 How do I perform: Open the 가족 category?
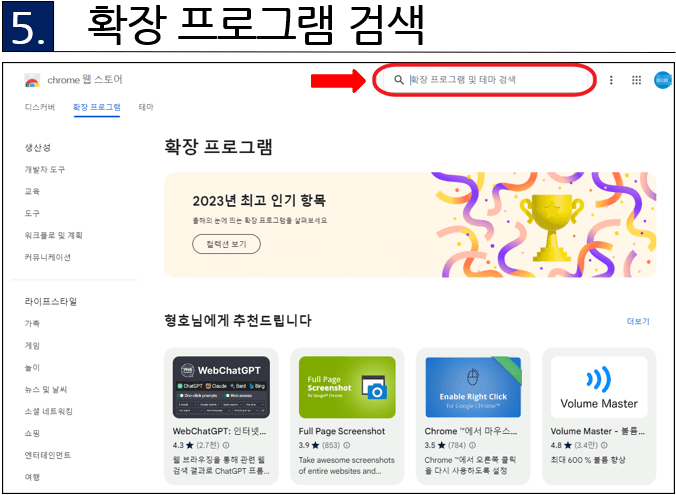(32, 323)
